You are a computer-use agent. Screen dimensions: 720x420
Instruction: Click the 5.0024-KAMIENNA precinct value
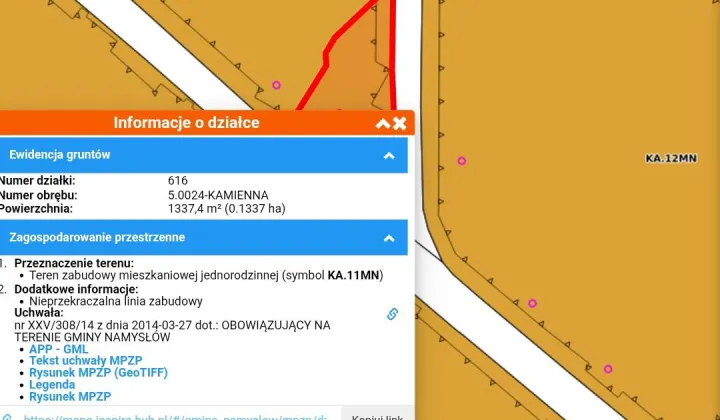pos(218,195)
